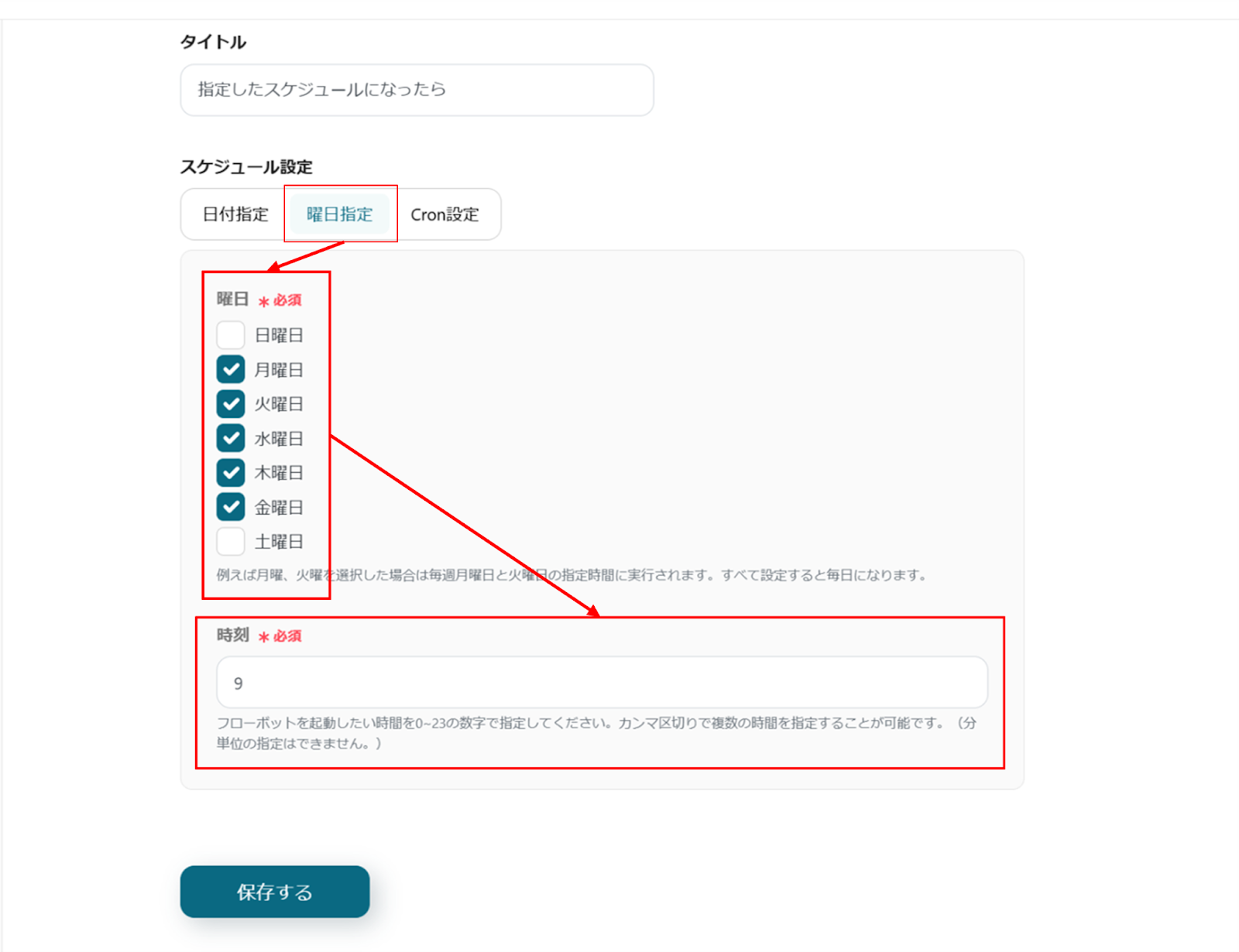Uncheck the 火曜日 checkbox
The image size is (1239, 952).
pyautogui.click(x=231, y=404)
